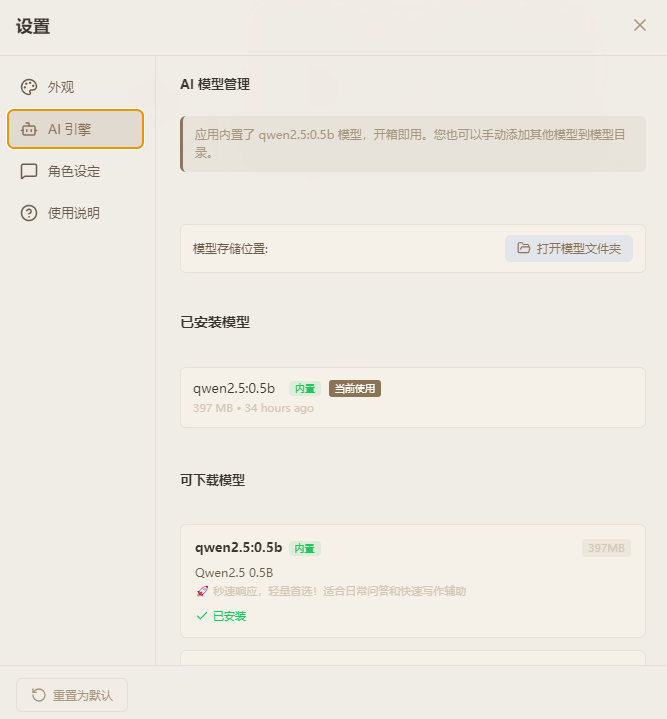Click the 内置 badge in 已安装模型 card
Screen dimensions: 667x719
[x=305, y=389]
